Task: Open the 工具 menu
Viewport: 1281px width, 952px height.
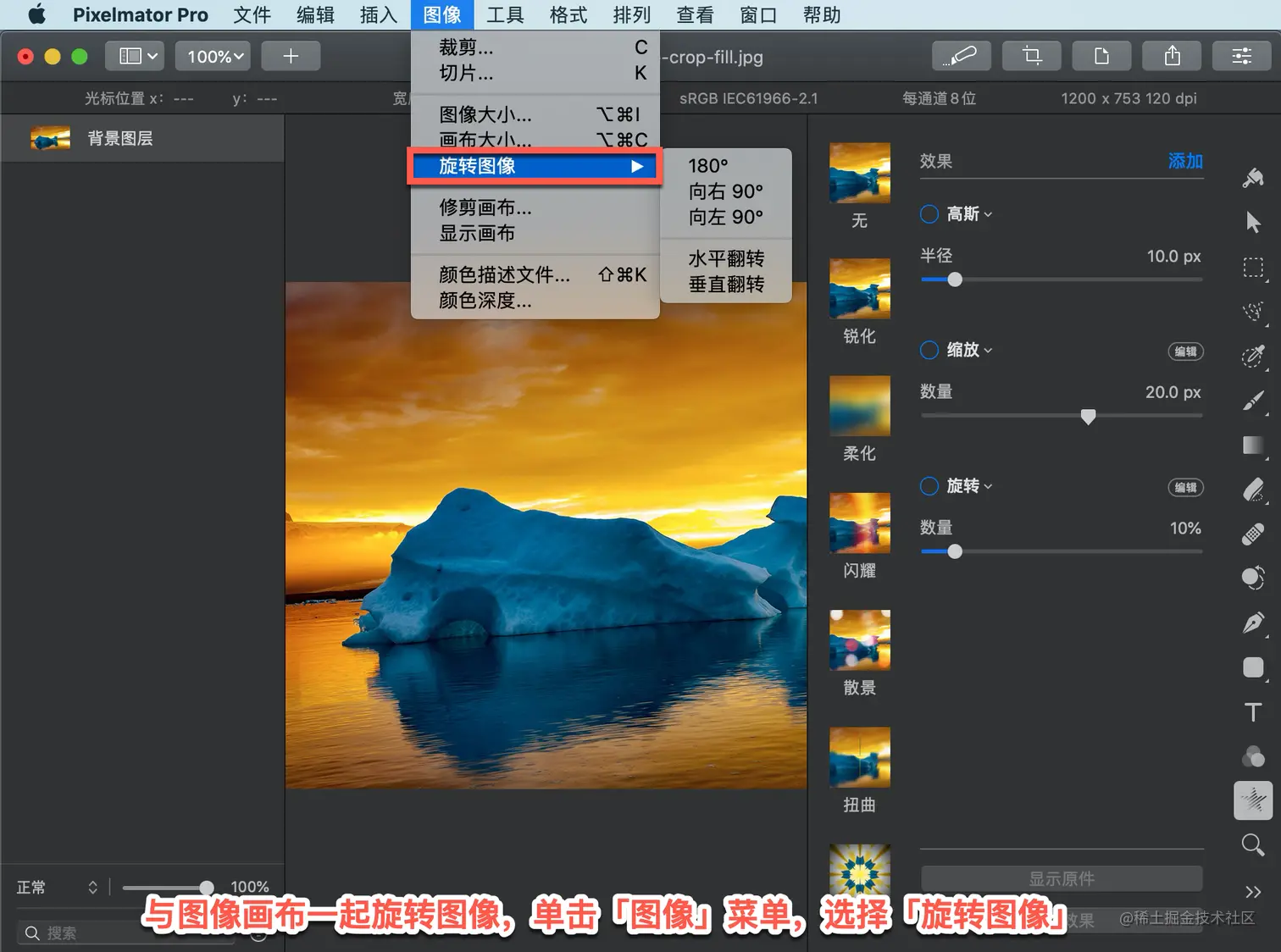Action: tap(505, 15)
